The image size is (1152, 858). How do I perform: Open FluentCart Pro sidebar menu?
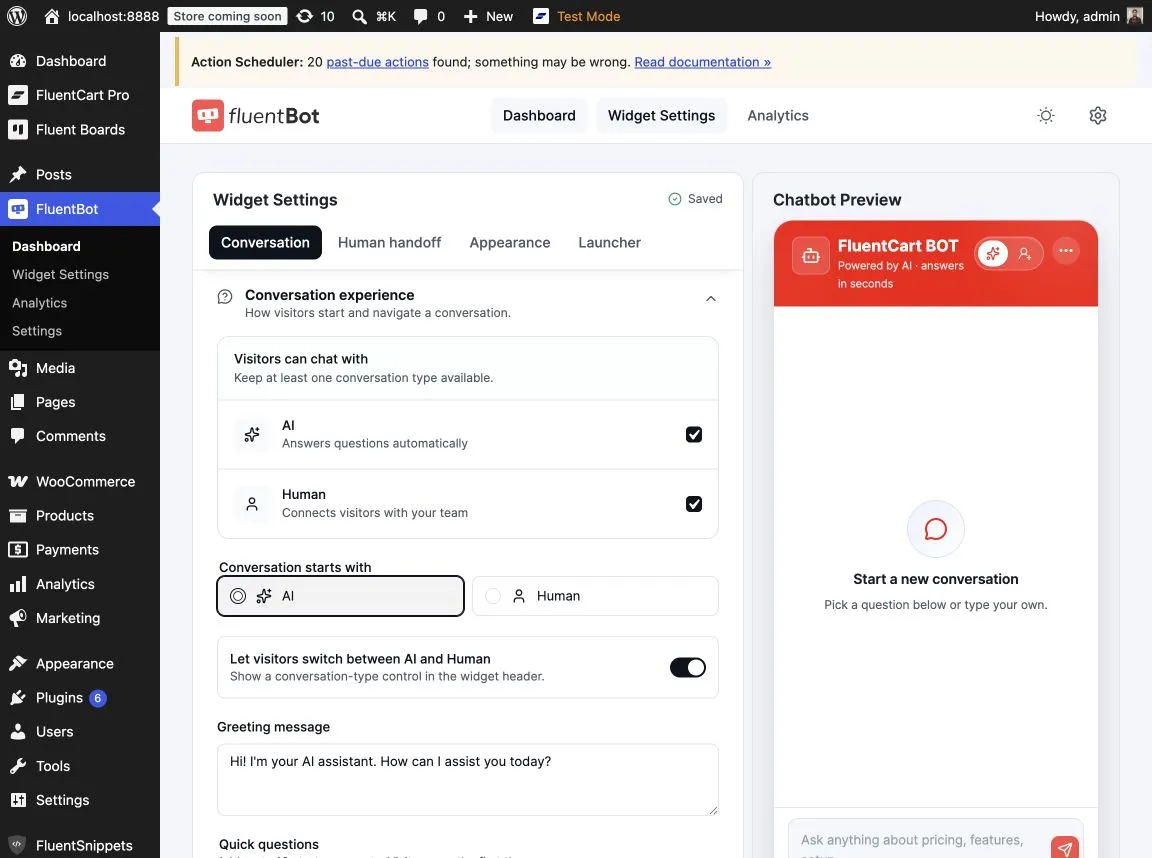click(x=82, y=95)
